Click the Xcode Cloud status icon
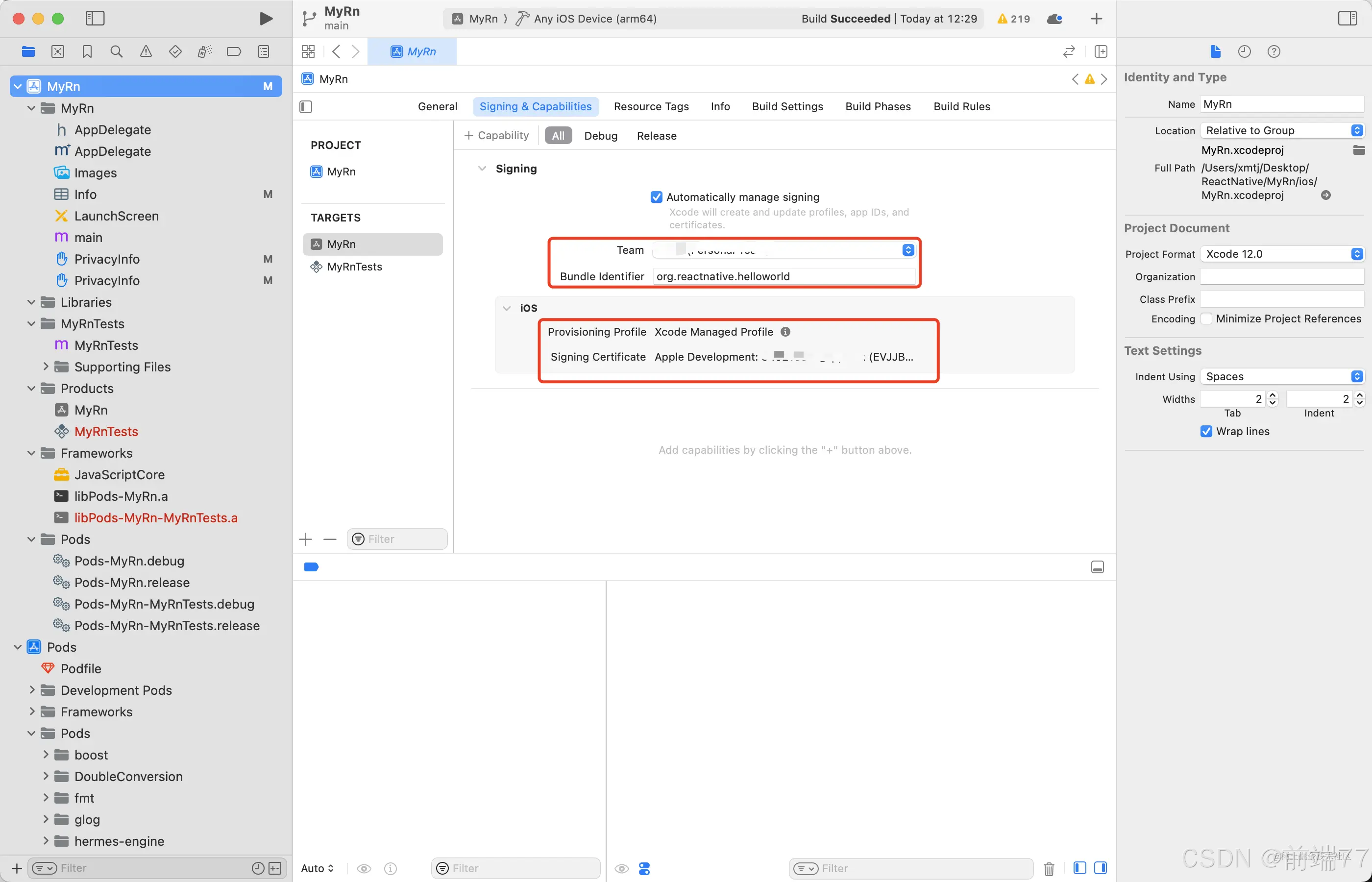 click(1054, 19)
